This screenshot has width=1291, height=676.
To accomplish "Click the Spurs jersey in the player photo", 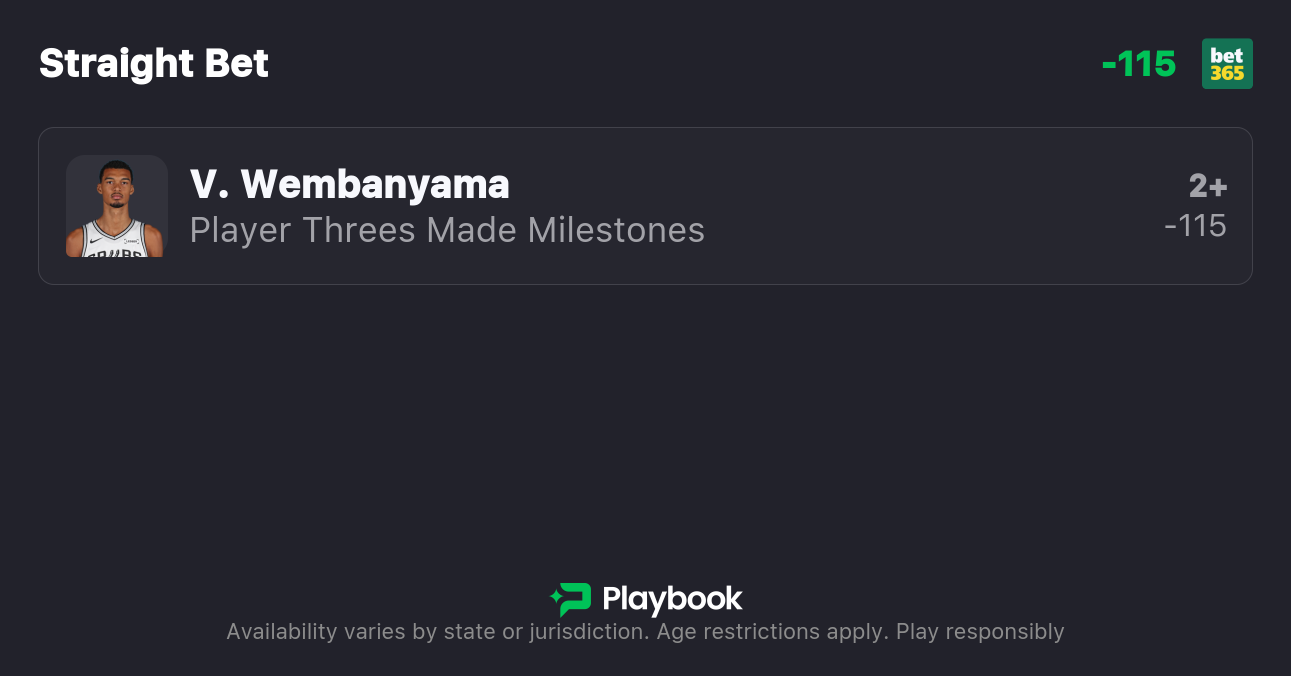I will [116, 243].
